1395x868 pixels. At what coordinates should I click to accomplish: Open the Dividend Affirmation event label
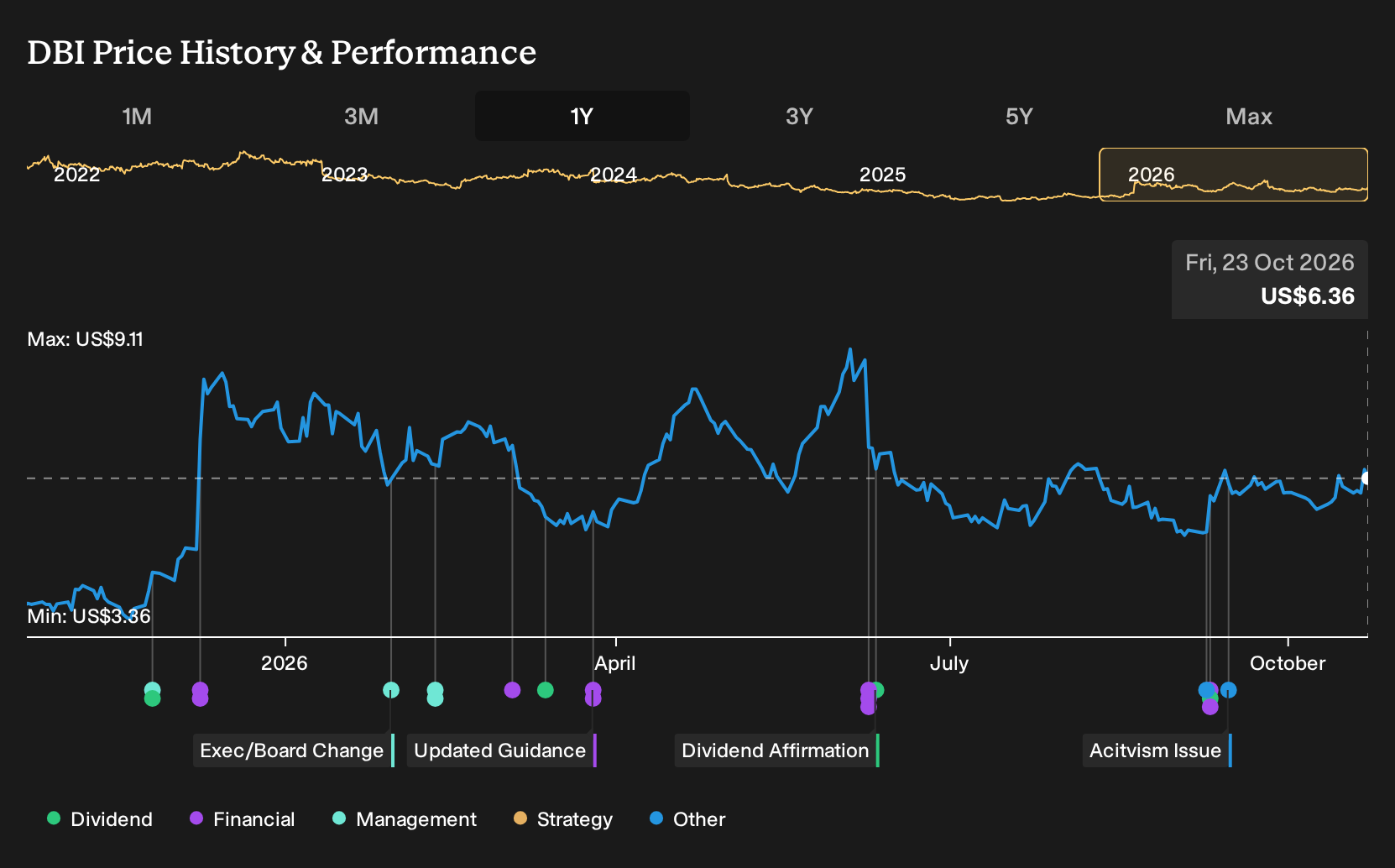pyautogui.click(x=777, y=750)
